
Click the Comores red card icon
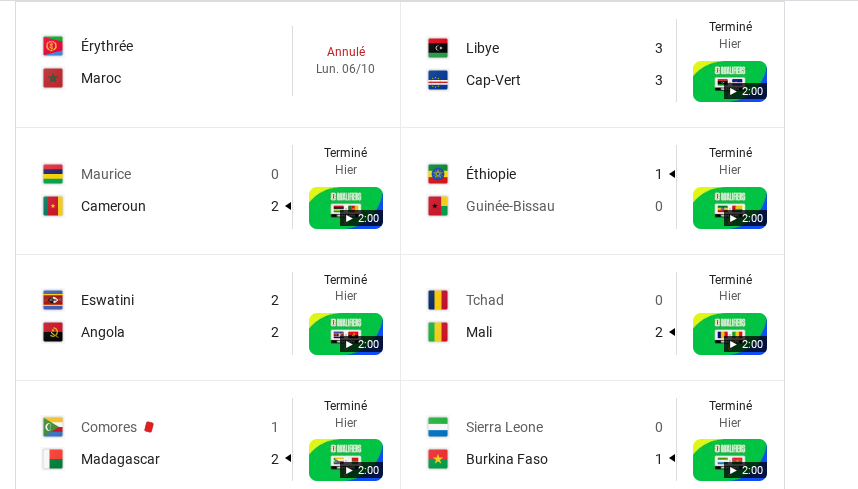[x=149, y=427]
